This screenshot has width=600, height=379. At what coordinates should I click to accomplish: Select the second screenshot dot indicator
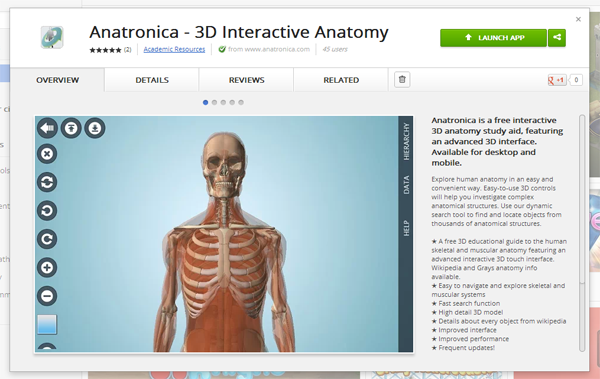pos(214,102)
